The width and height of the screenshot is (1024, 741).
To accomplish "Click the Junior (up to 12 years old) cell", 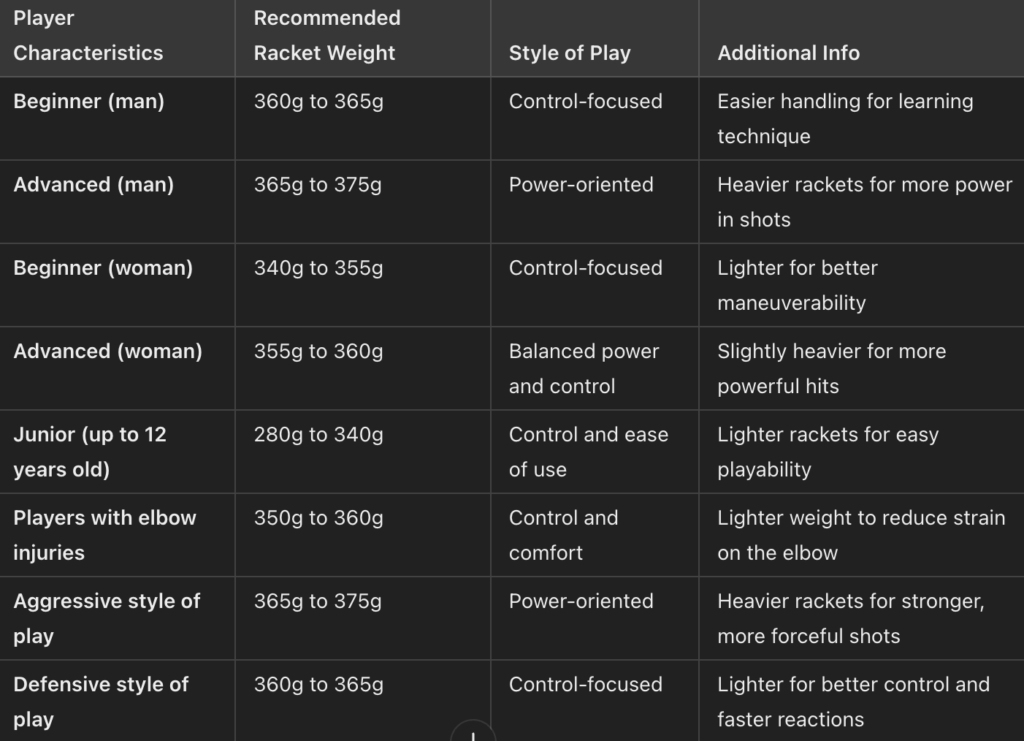I will [90, 452].
